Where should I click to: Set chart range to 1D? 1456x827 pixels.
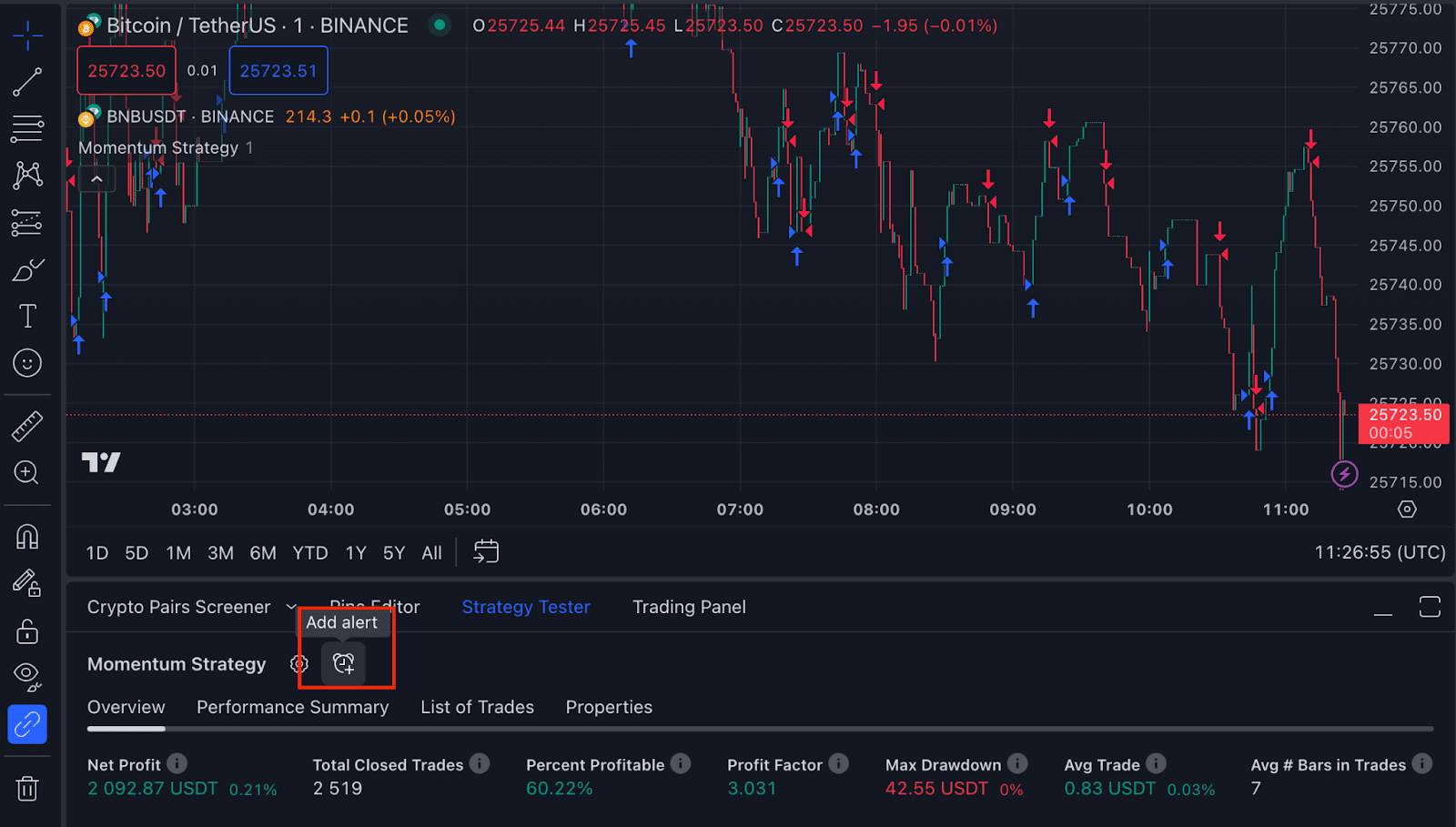coord(97,553)
